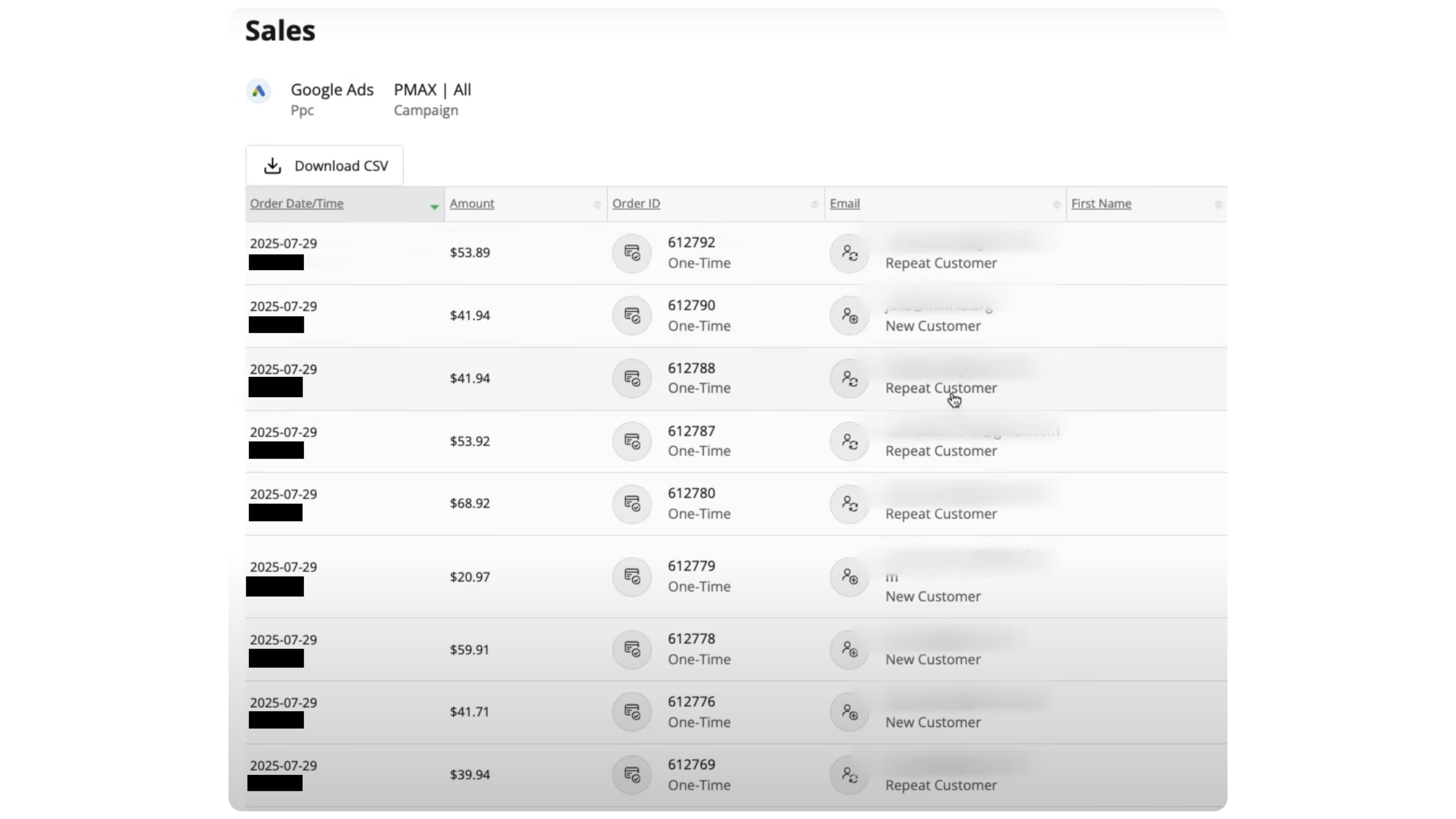This screenshot has width=1456, height=819.
Task: Sort by the Amount column header
Action: 472,204
